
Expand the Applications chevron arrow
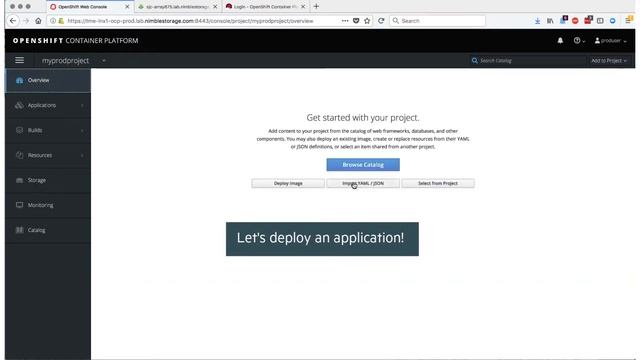point(82,105)
